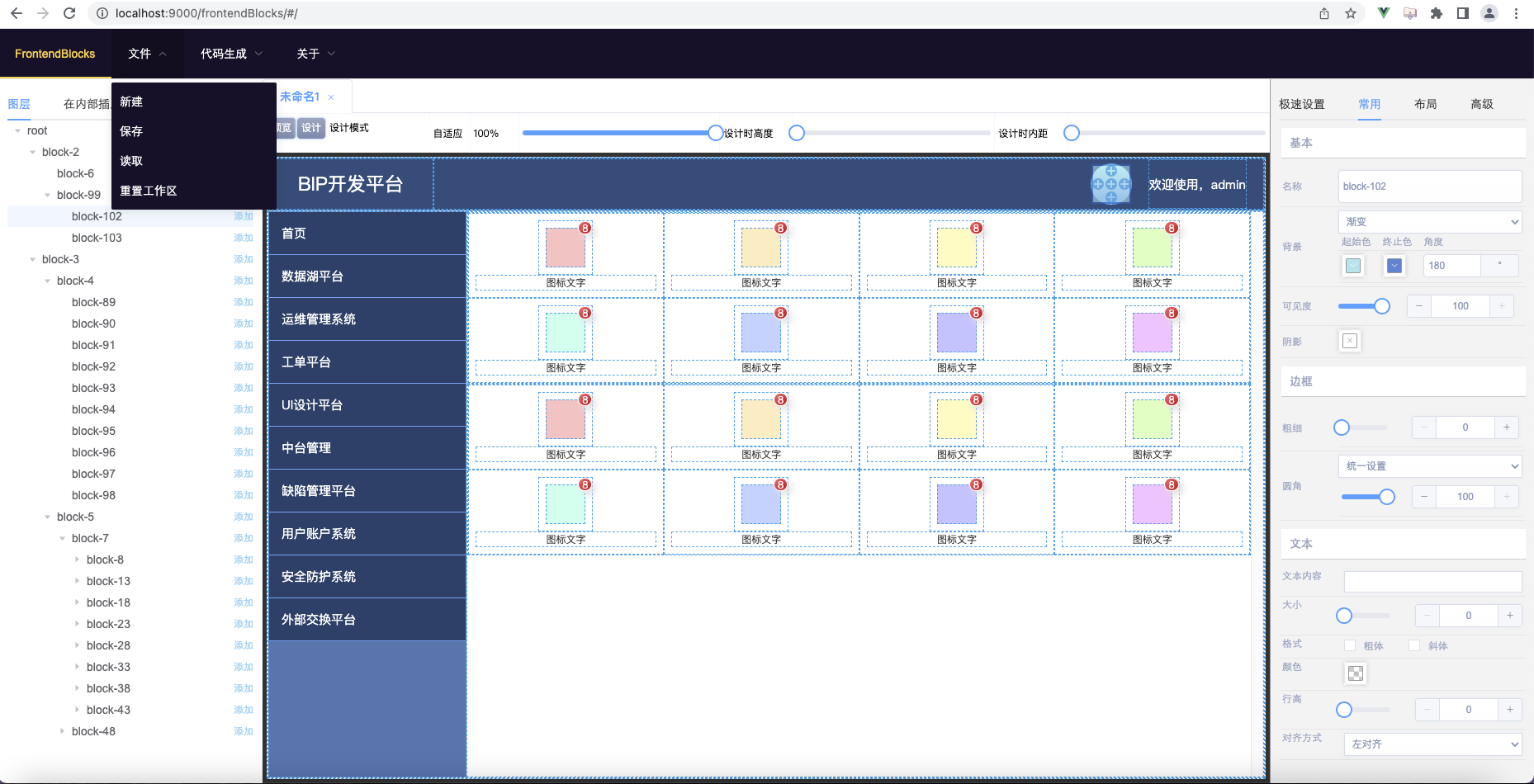Select block-97 in layer tree
The image size is (1534, 784).
click(x=93, y=474)
